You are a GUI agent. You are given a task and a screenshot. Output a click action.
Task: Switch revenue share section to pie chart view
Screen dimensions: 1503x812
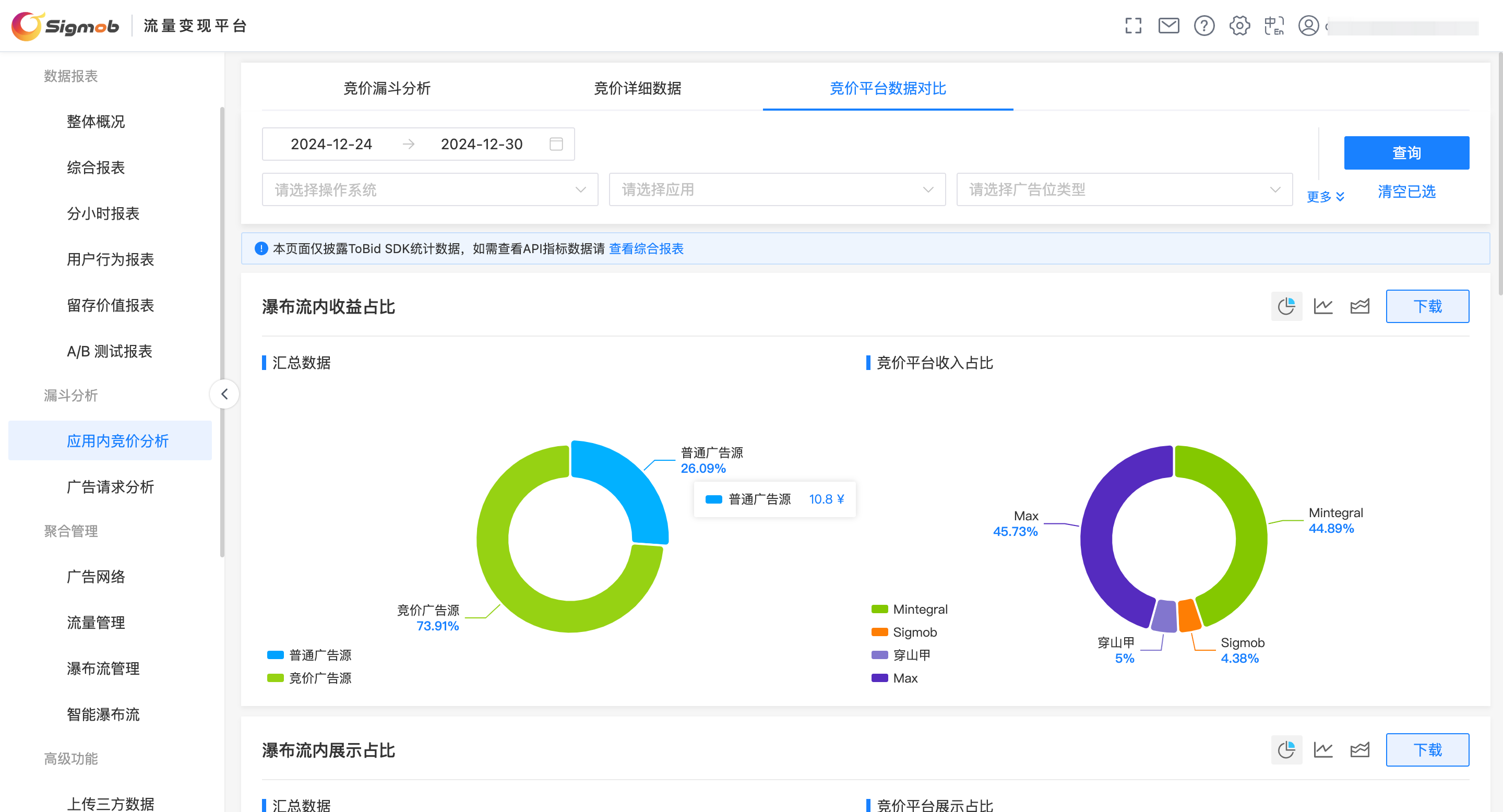click(1286, 306)
